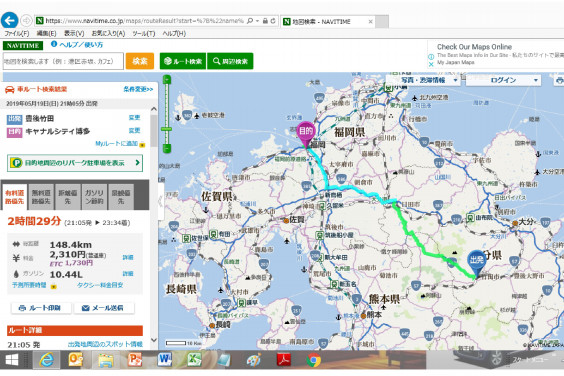Image resolution: width=564 pixels, height=376 pixels.
Task: Click the 条件変更>> link
Action: (x=138, y=89)
